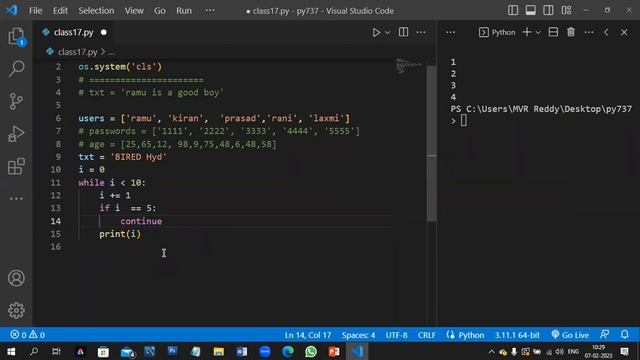Open the Selection menu
The width and height of the screenshot is (640, 360).
tap(96, 11)
